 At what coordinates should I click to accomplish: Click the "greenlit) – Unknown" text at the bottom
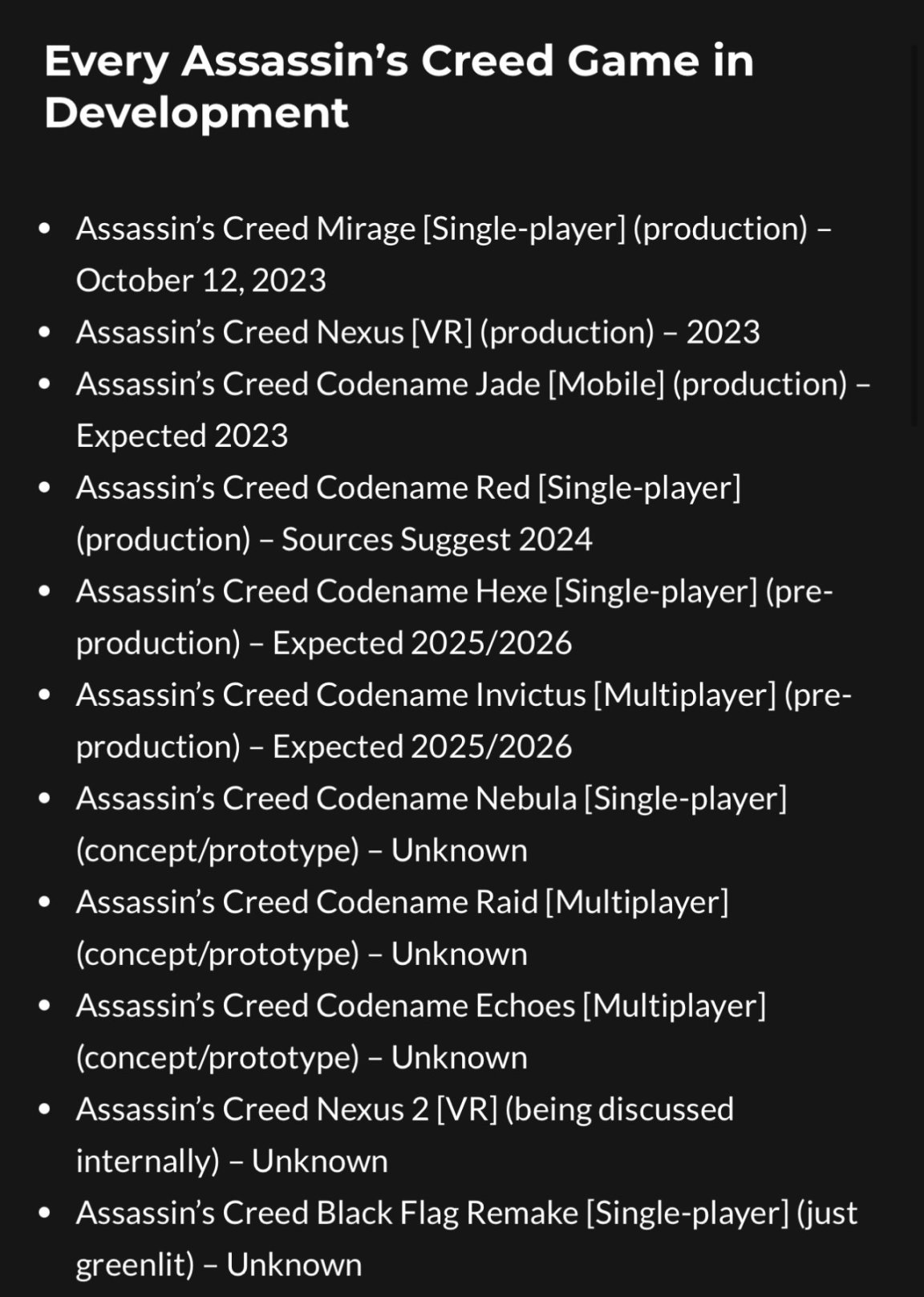point(218,1265)
